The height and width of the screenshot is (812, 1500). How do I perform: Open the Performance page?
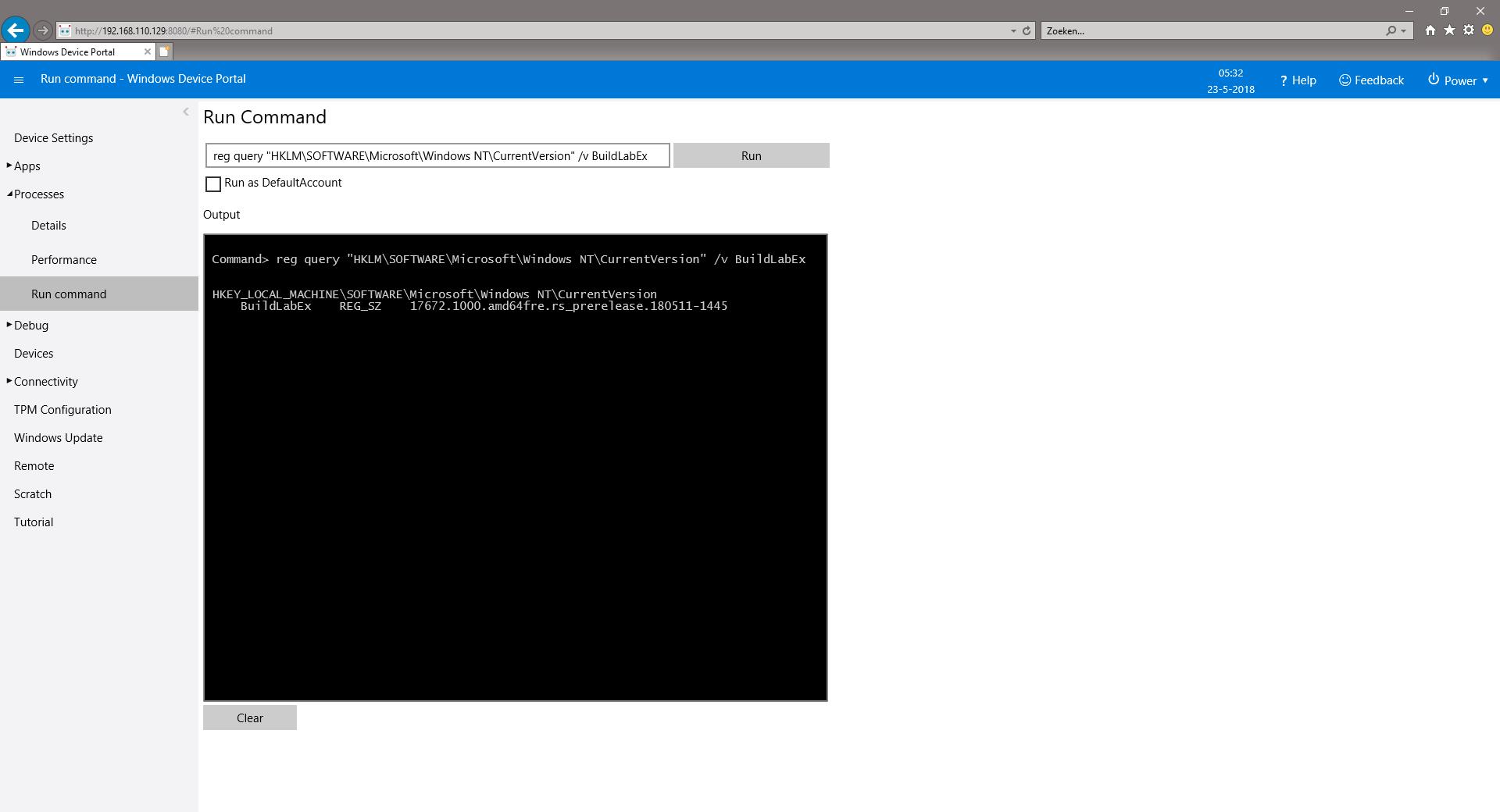tap(64, 260)
